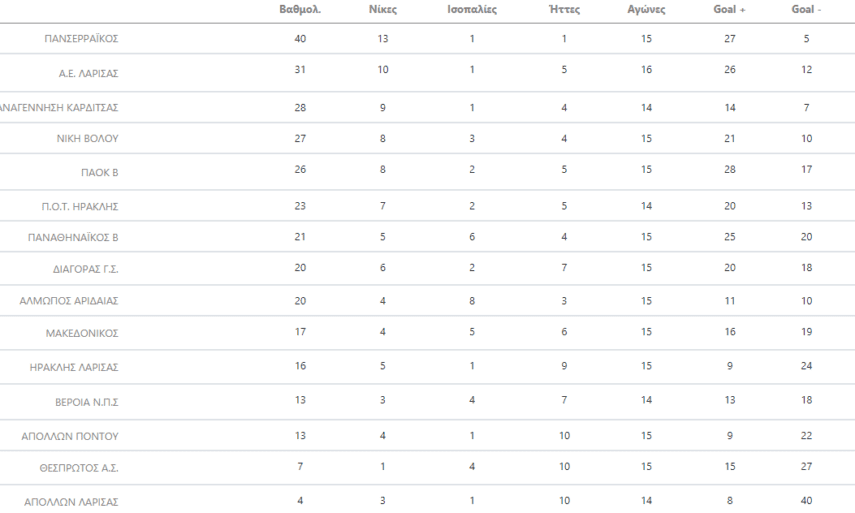Click ΑΠΟΛΛΩΝ ΛΑΡΙΣΑΣ goals-against value 40
Screen dimensions: 855x513
(806, 500)
